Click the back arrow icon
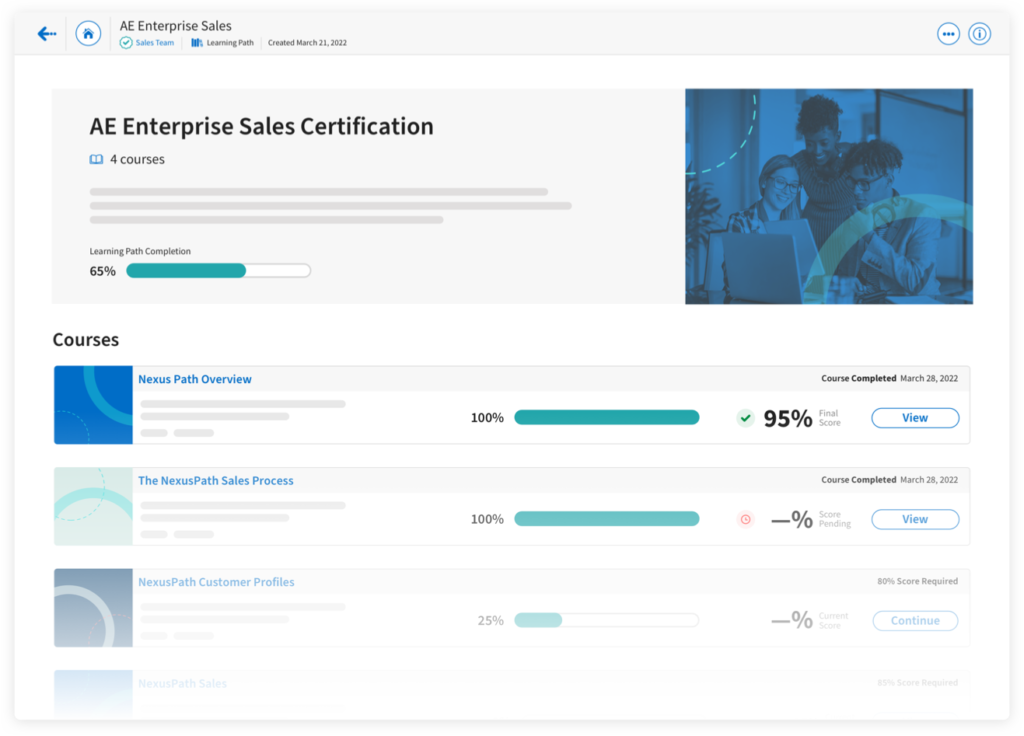 pyautogui.click(x=47, y=33)
